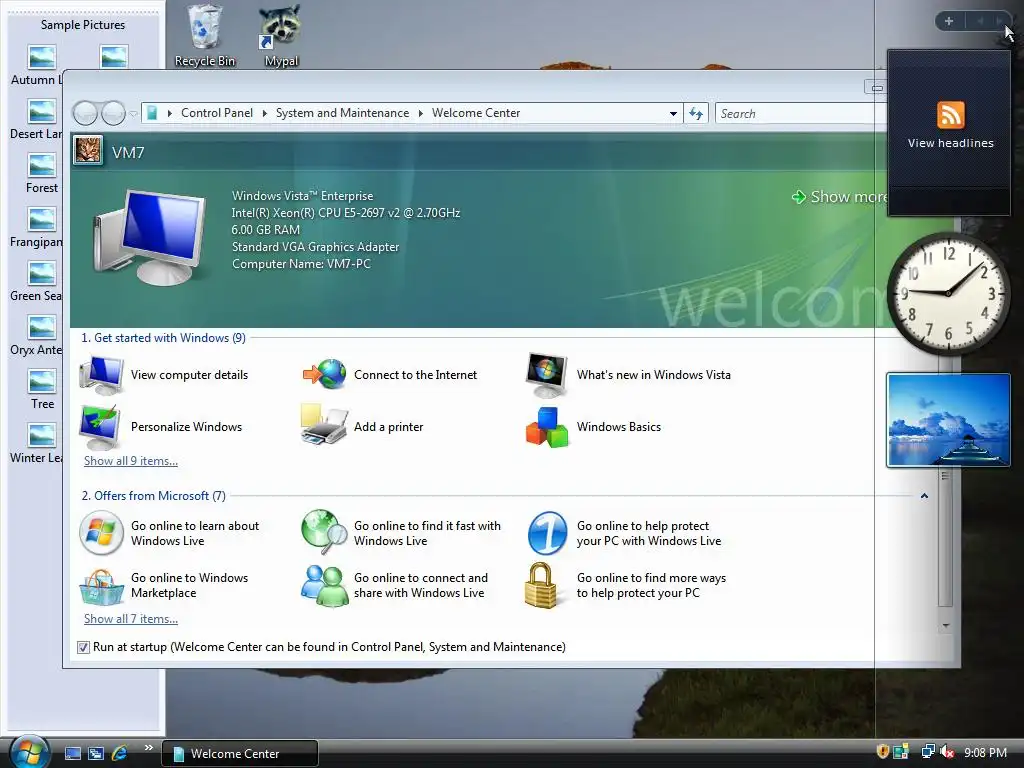The image size is (1024, 768).
Task: Click the refresh button beside address bar
Action: pos(696,114)
